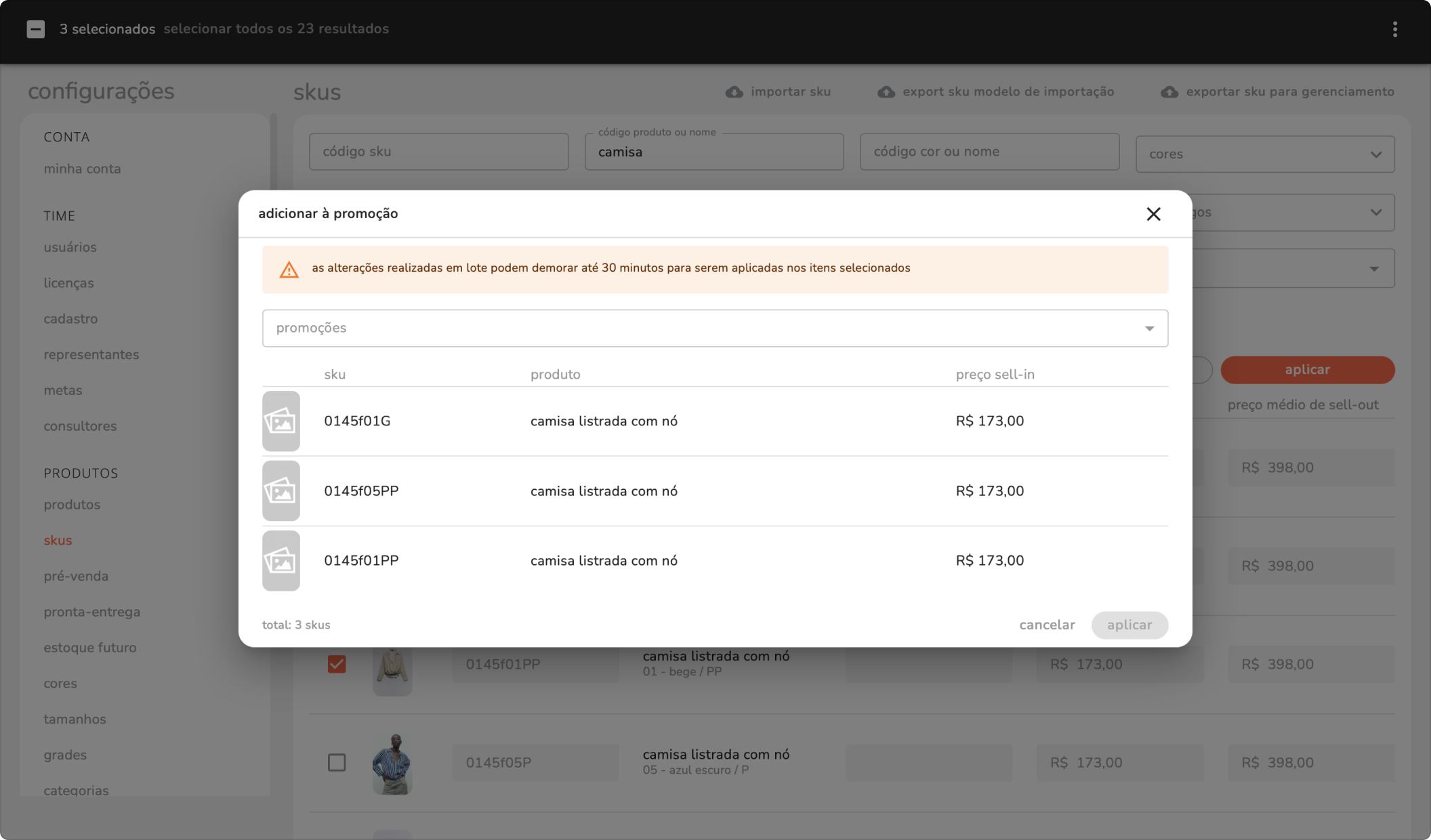Click the código sku input field

coord(438,152)
